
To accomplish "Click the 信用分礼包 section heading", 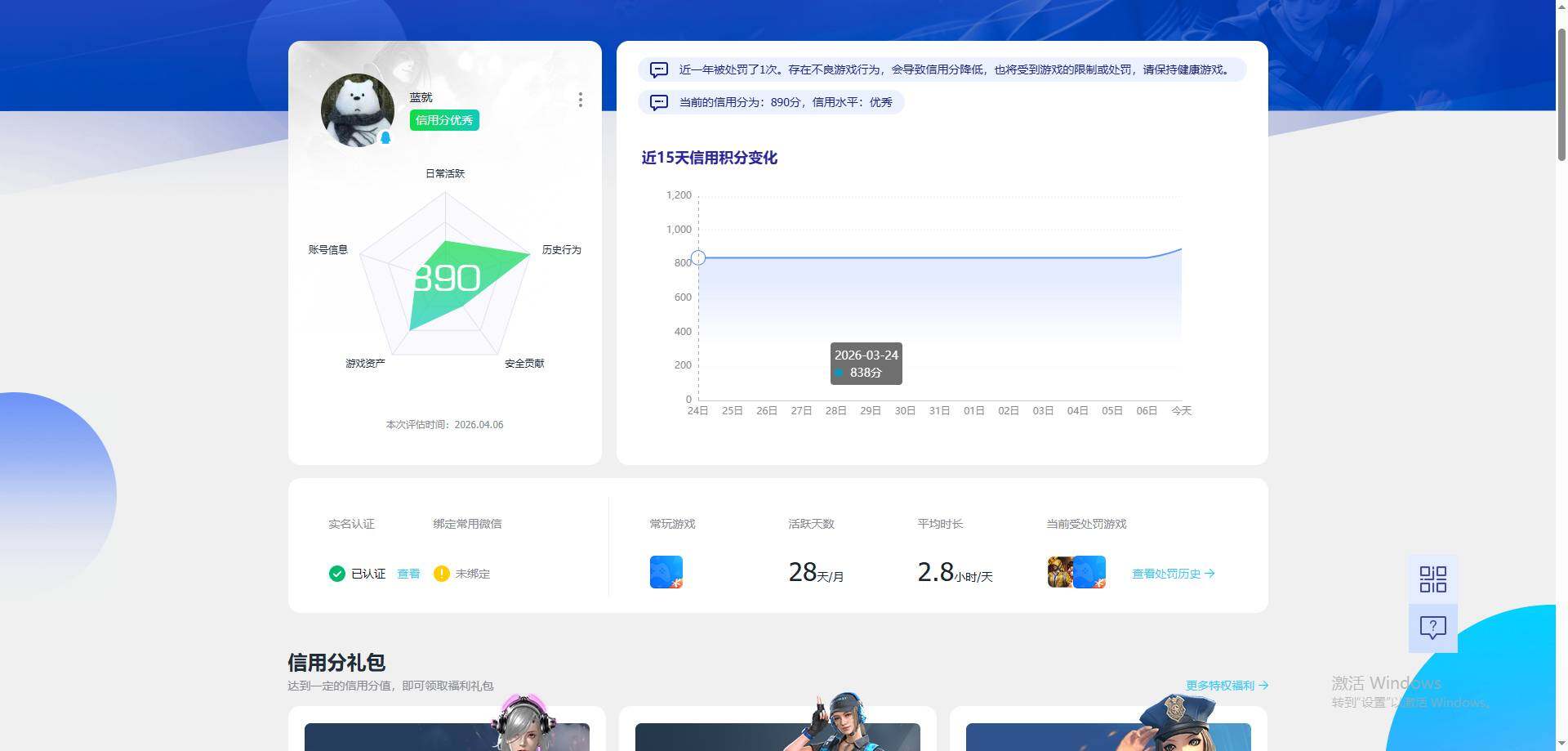I will click(336, 662).
